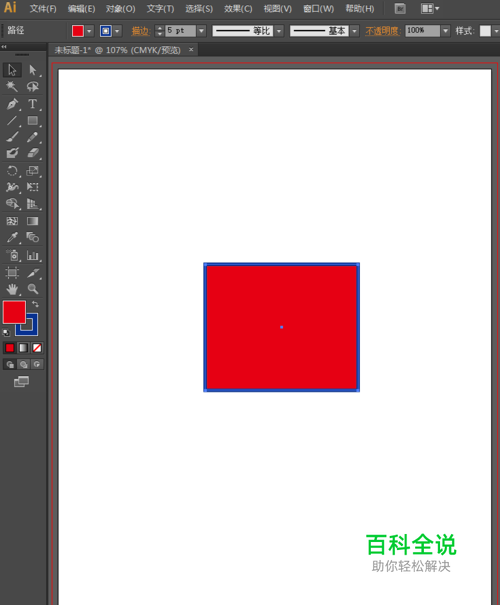Open variable width profile dropdown (等比)
This screenshot has width=500, height=605.
coord(279,31)
